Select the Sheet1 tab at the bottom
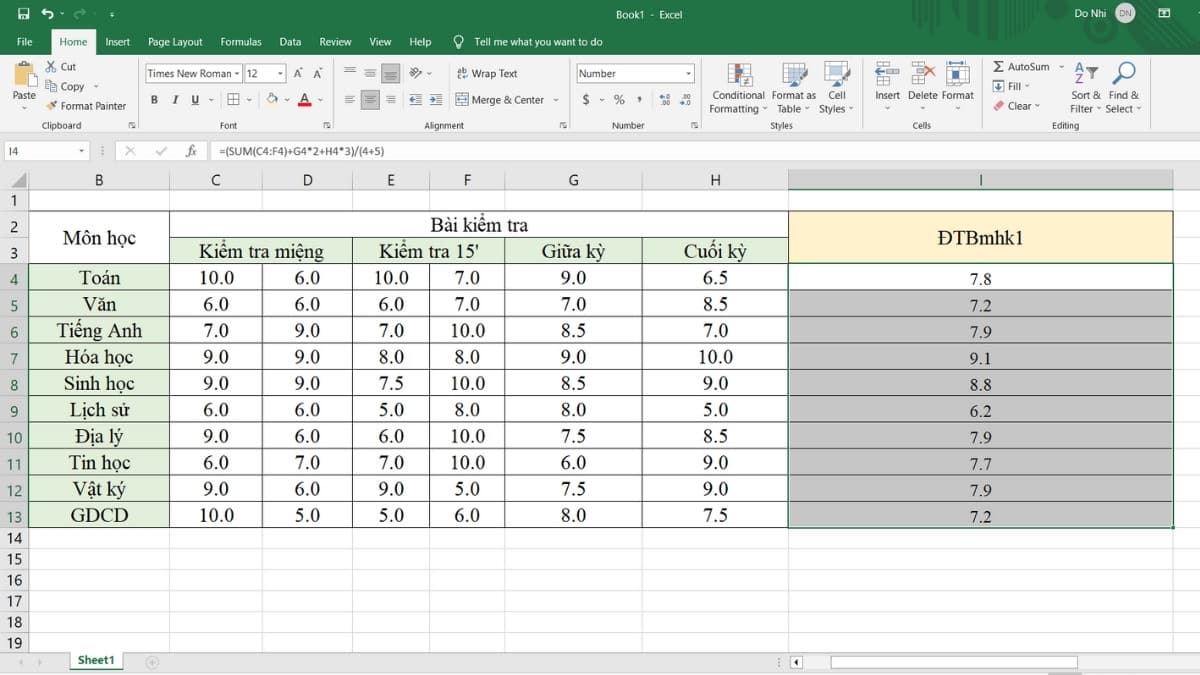This screenshot has height=675, width=1200. point(95,660)
